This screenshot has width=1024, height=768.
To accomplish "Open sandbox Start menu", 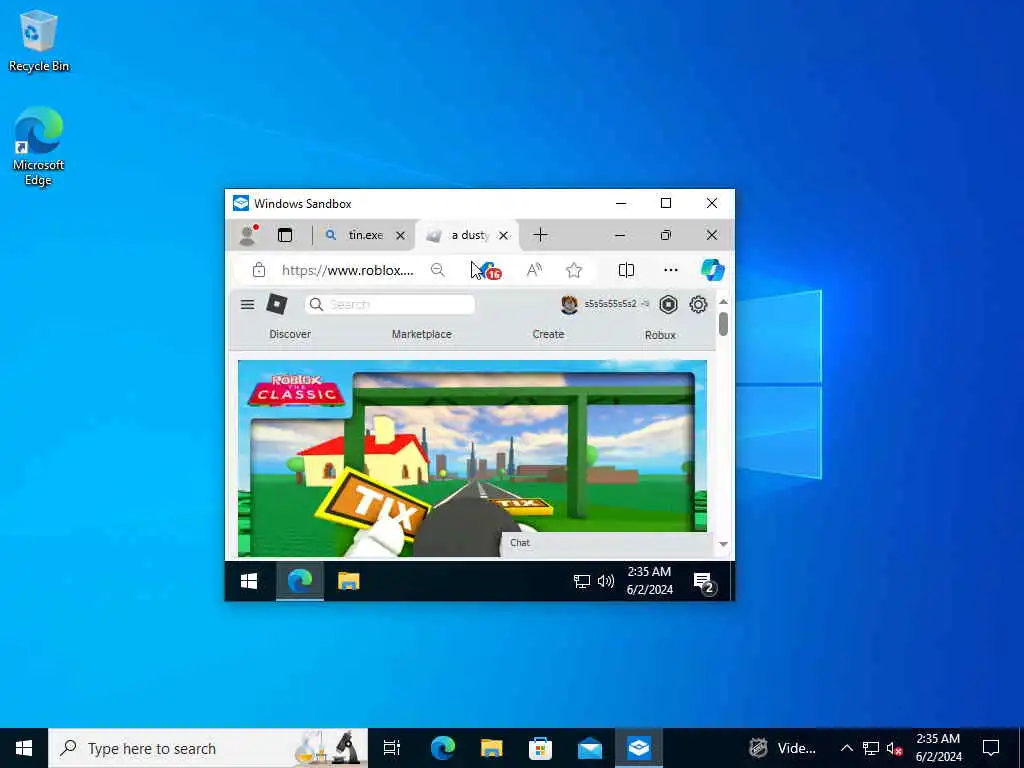I will click(249, 581).
